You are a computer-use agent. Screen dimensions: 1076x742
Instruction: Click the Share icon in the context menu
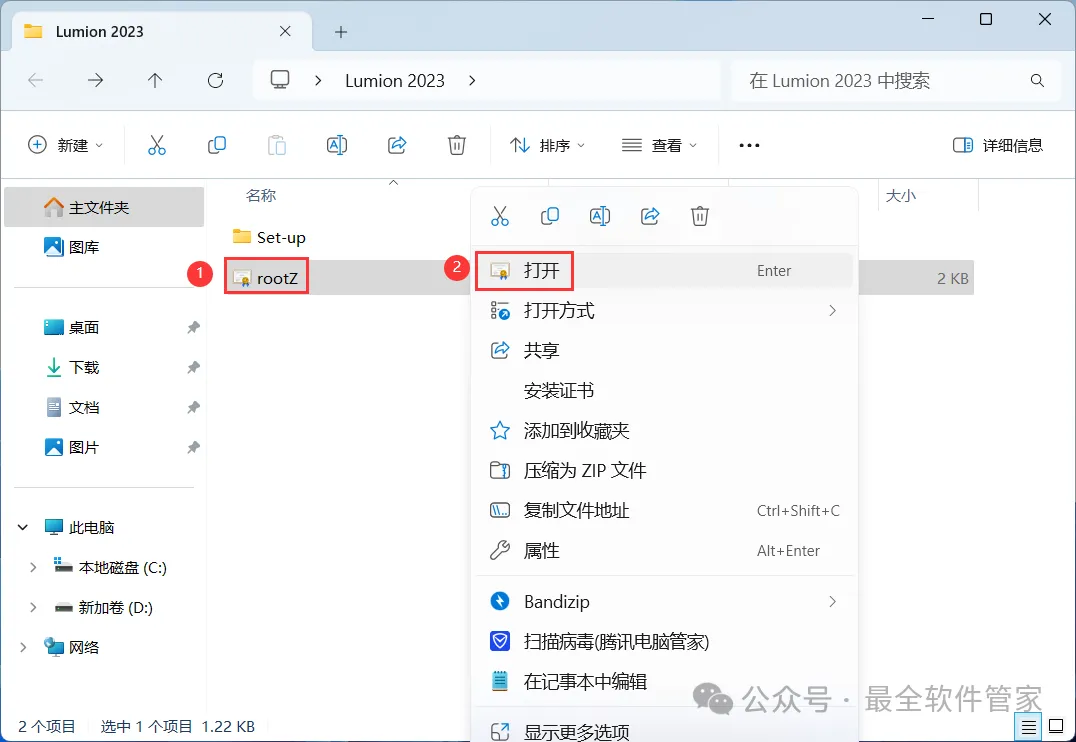(650, 216)
